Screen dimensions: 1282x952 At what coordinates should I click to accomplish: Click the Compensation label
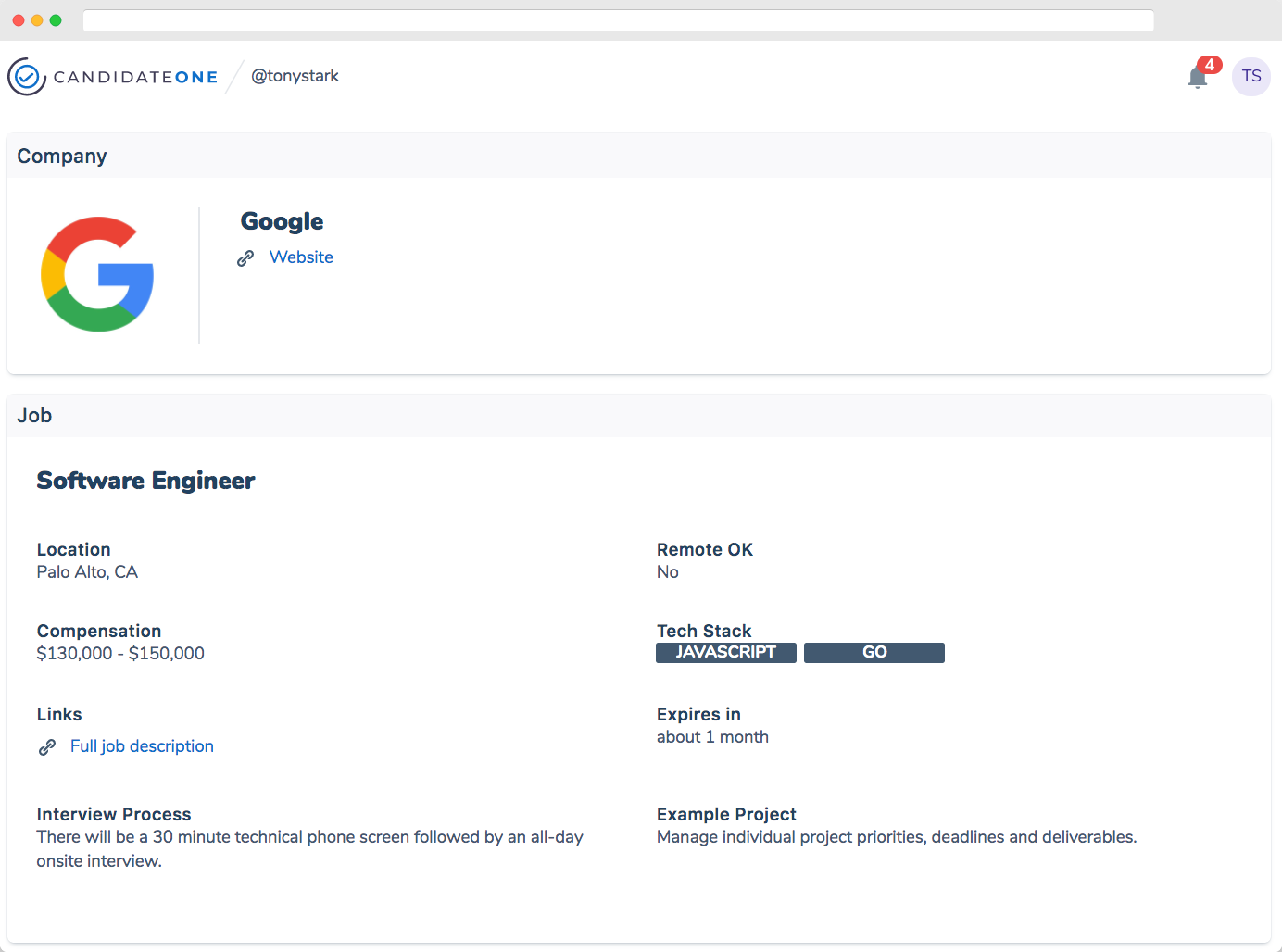coord(99,631)
